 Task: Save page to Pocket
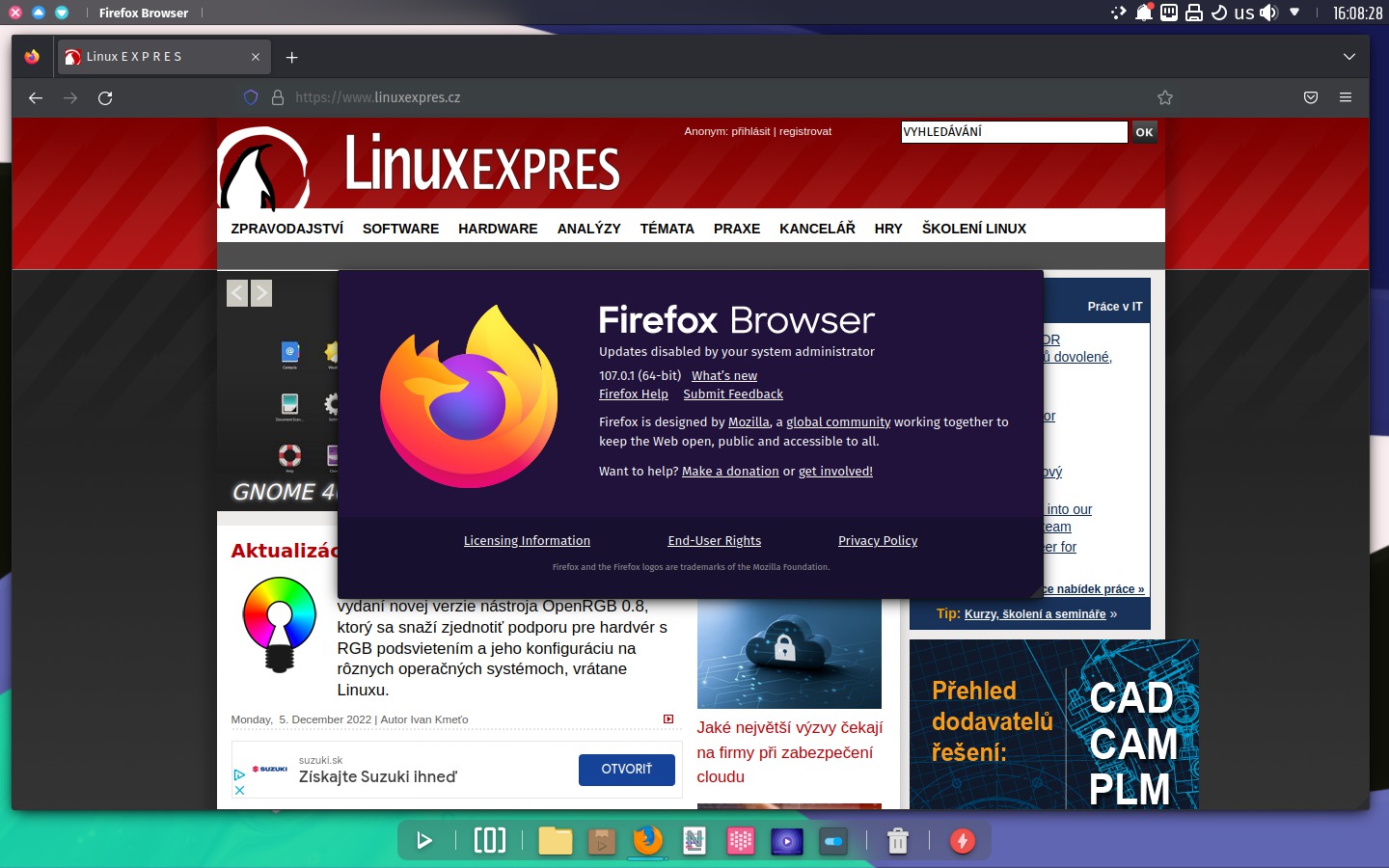coord(1311,97)
